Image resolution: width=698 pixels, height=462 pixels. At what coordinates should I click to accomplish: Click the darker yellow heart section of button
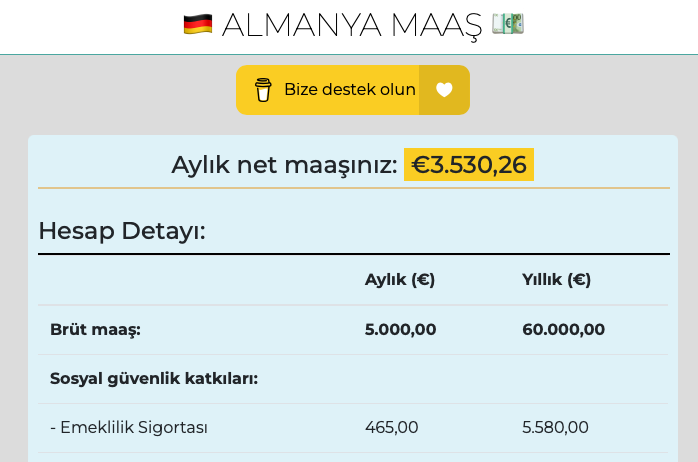click(444, 90)
